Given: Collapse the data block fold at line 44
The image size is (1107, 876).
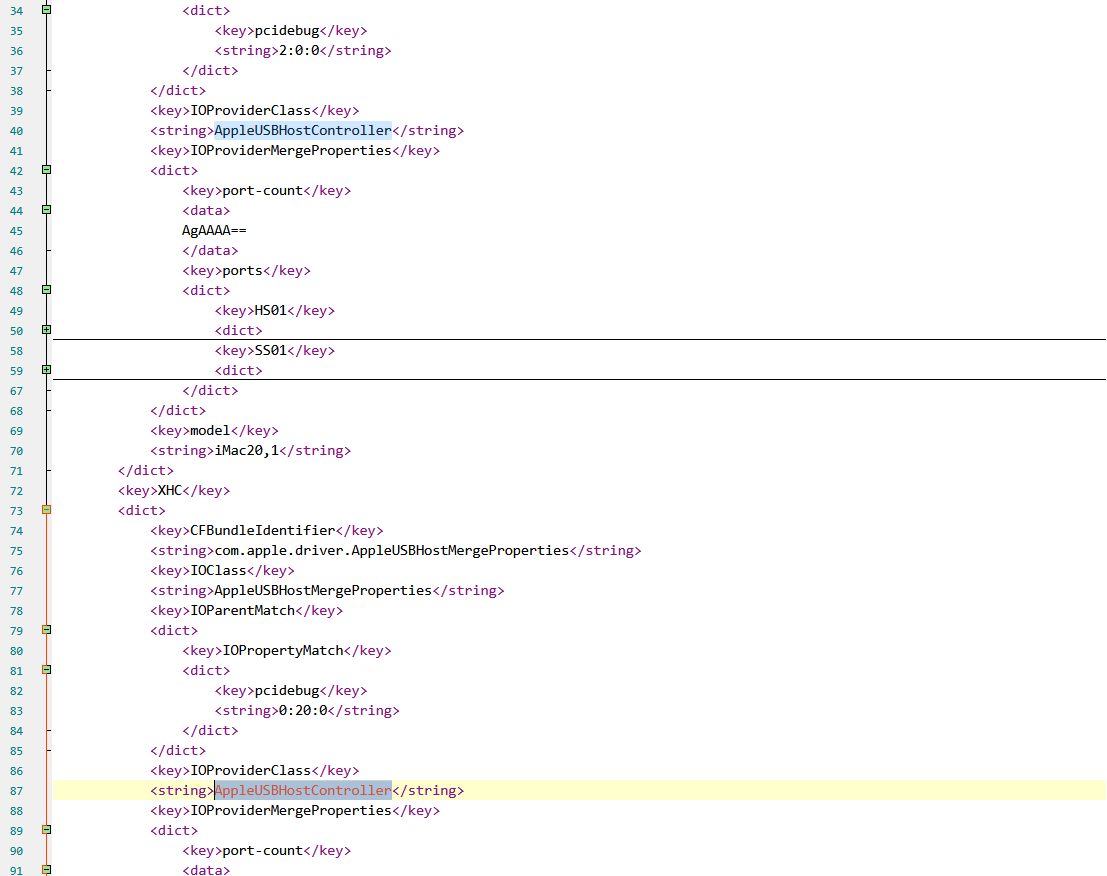Looking at the screenshot, I should tap(45, 210).
